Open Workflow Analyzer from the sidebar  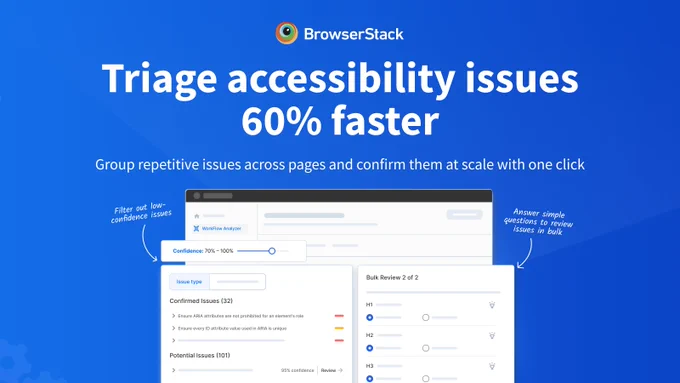click(221, 228)
